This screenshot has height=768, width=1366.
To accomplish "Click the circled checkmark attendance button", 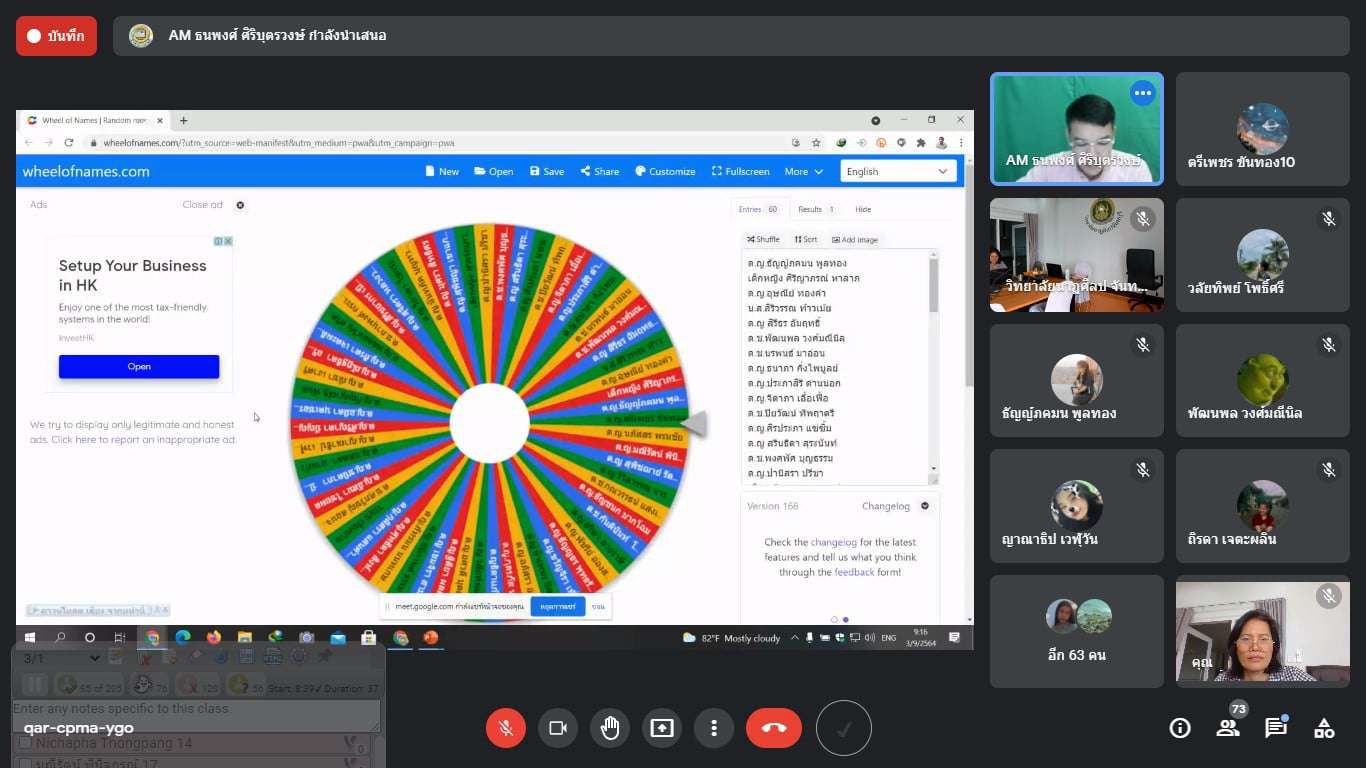I will tap(844, 728).
